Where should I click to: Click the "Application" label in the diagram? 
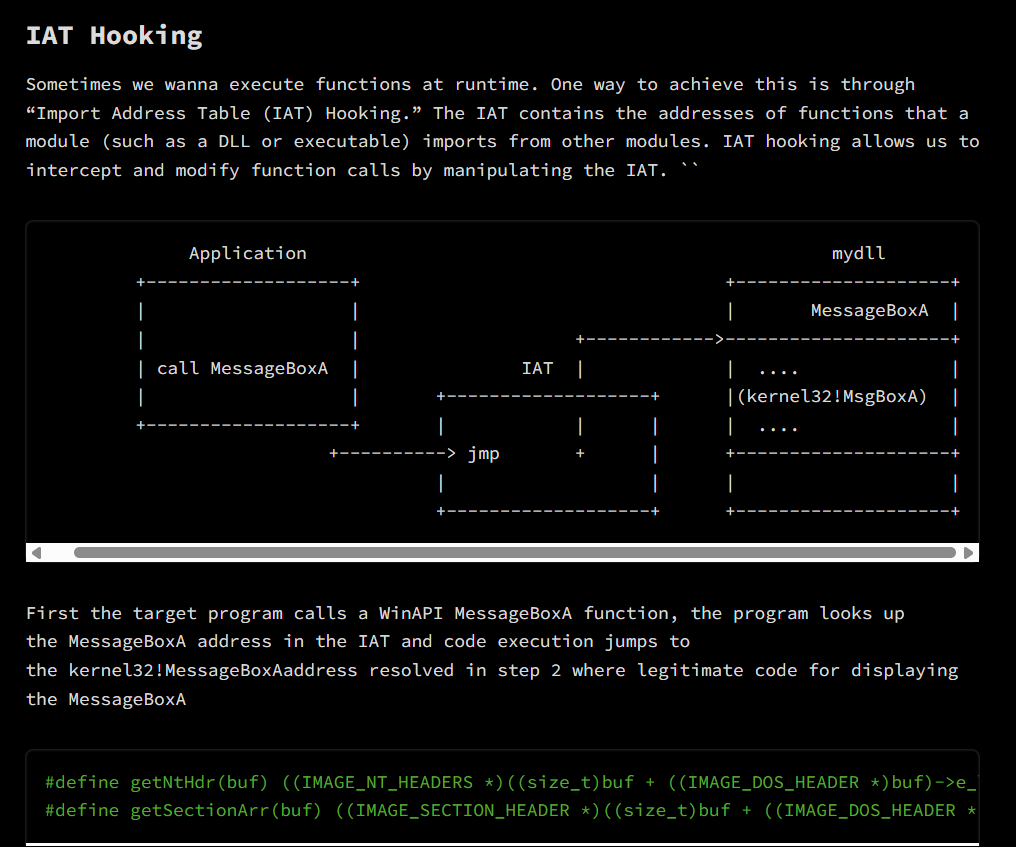pos(248,253)
